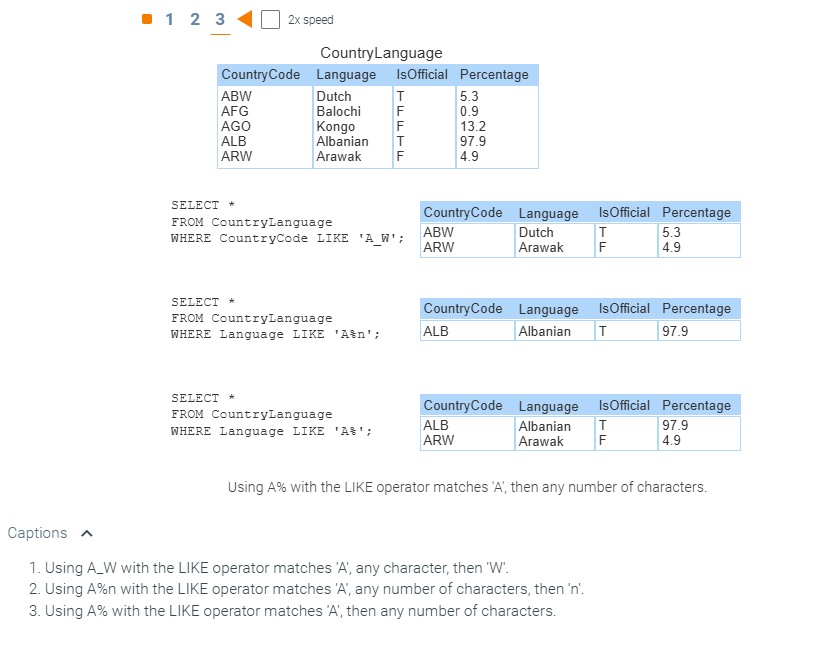Click the CountryLanguage table title

point(381,53)
